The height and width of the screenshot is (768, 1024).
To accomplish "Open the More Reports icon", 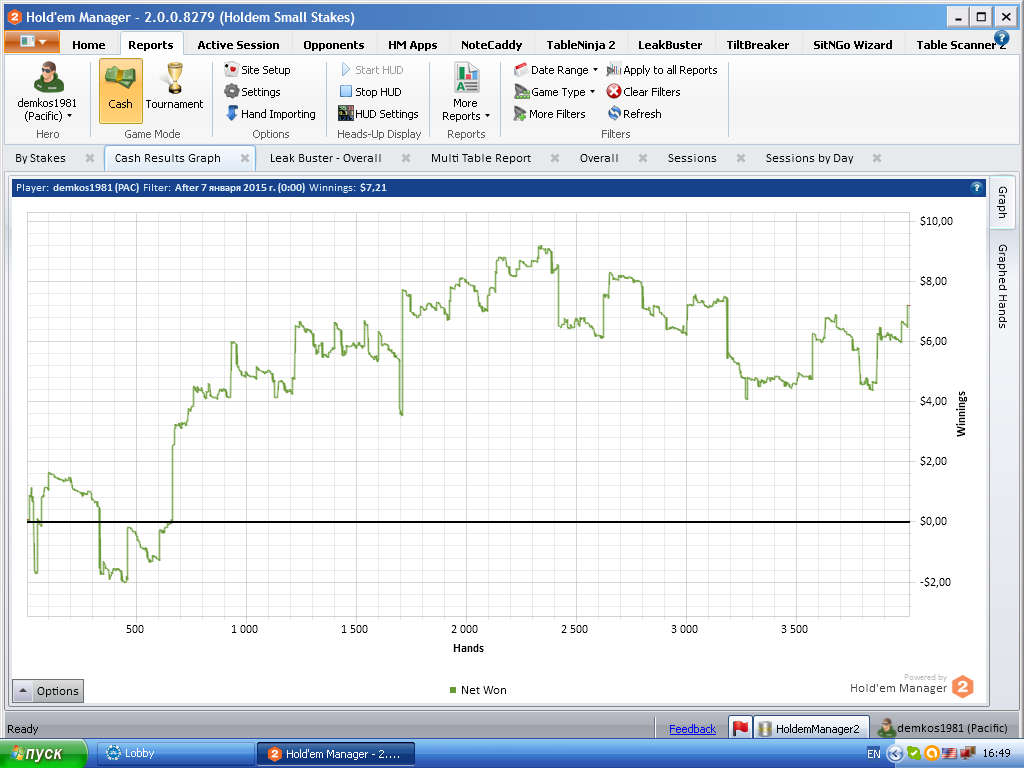I will point(467,78).
